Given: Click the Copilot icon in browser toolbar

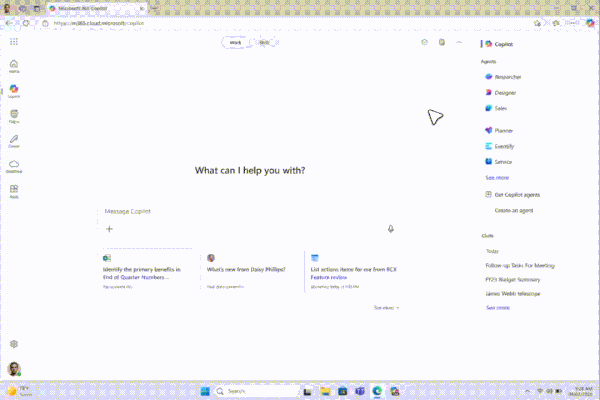Looking at the screenshot, I should tap(590, 23).
